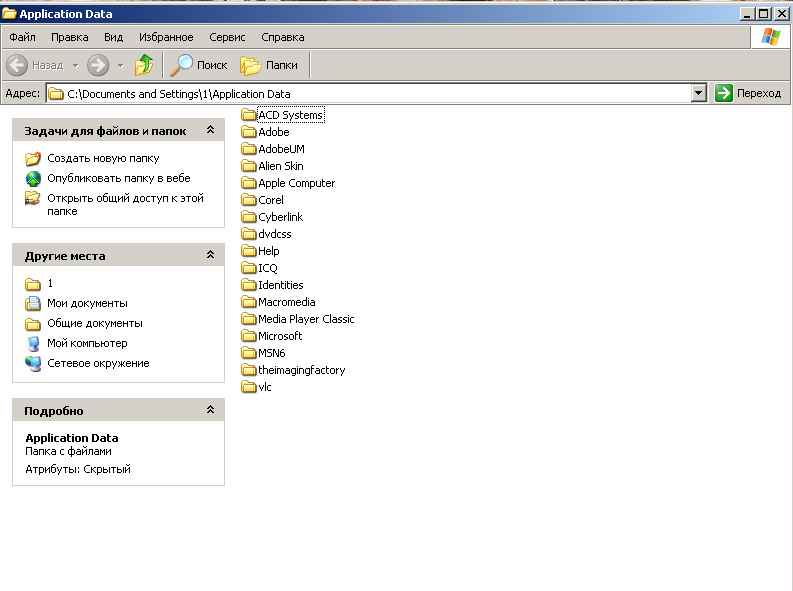
Task: Select the AdobeUM folder icon
Action: click(248, 149)
